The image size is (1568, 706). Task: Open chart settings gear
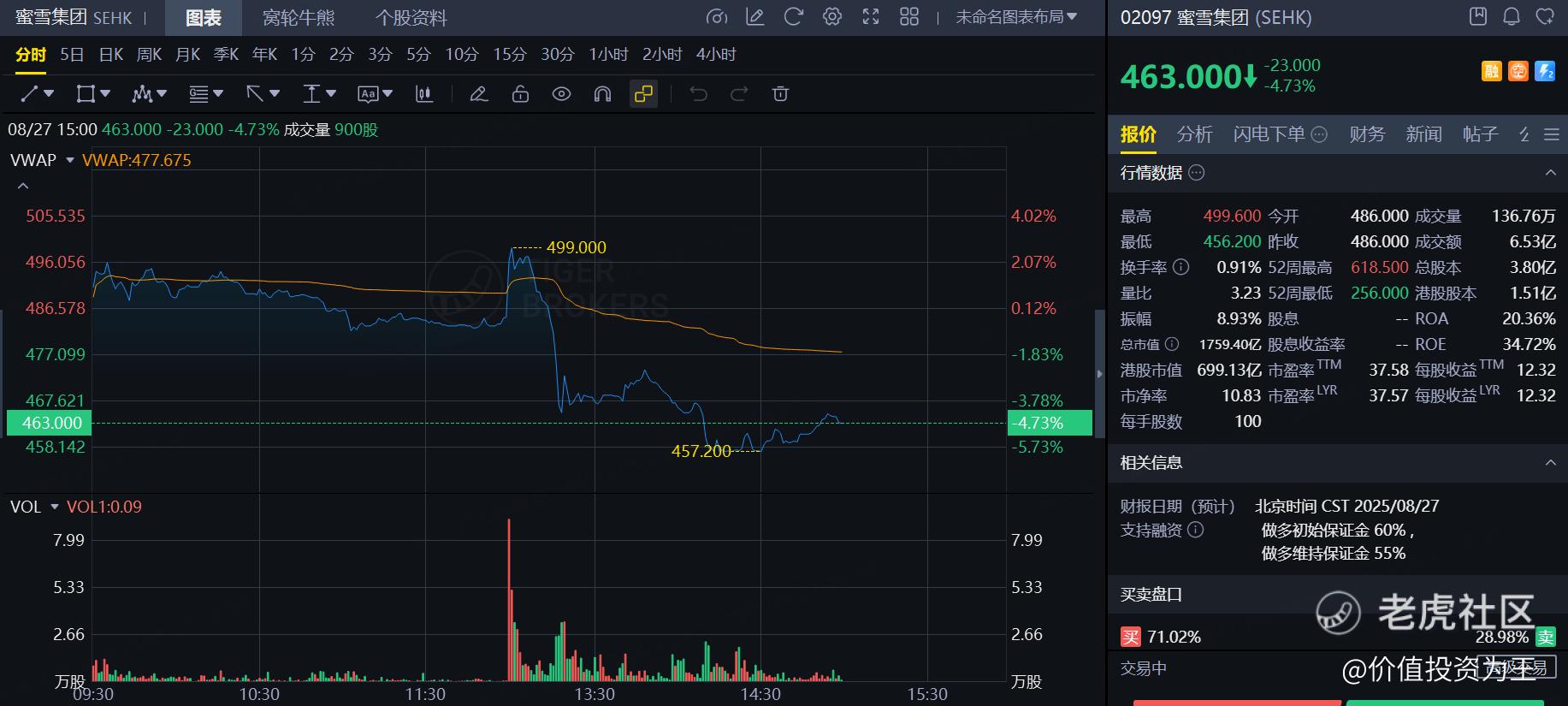[x=832, y=17]
